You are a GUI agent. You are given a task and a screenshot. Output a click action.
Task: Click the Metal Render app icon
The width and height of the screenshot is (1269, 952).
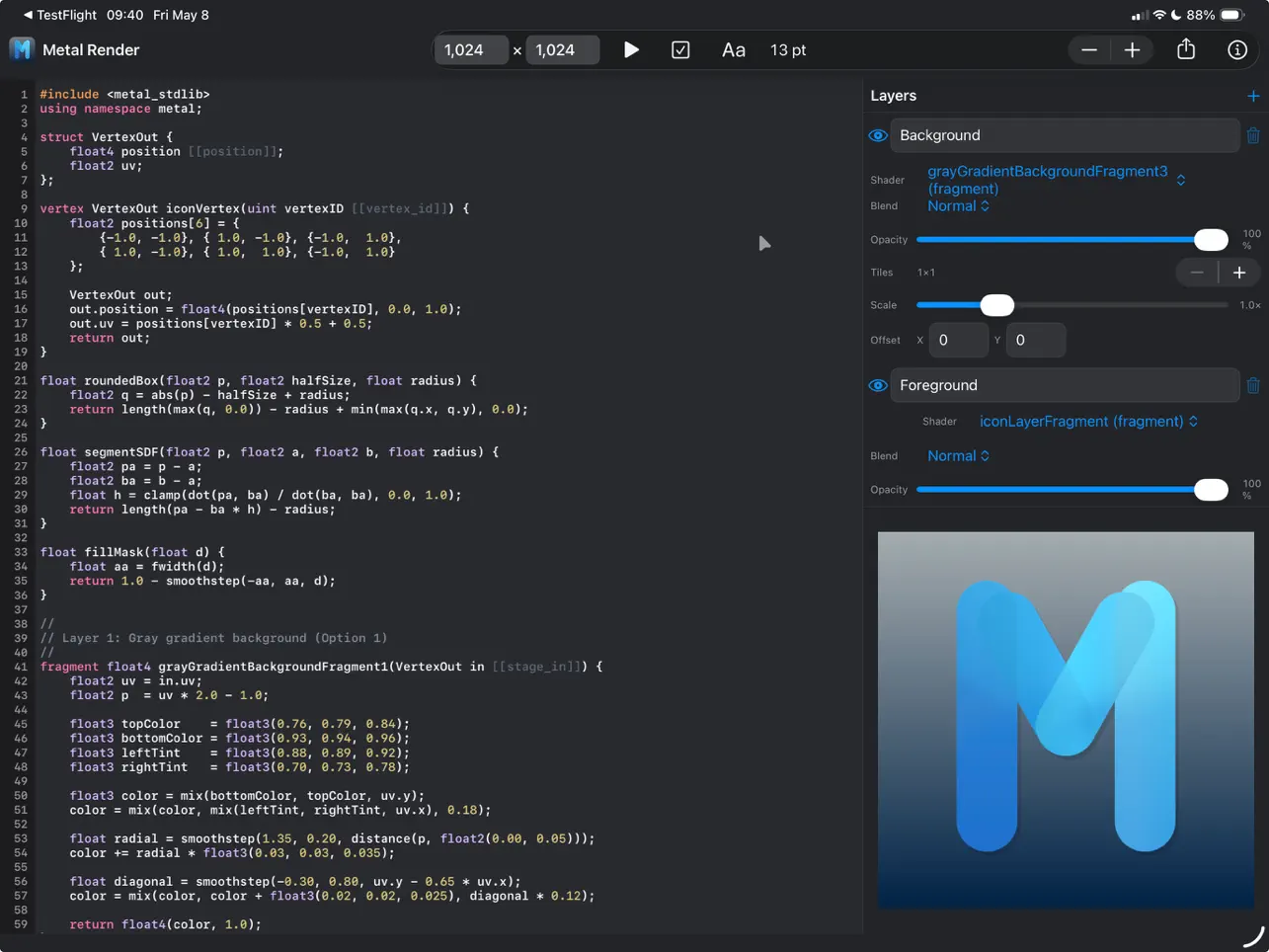22,49
